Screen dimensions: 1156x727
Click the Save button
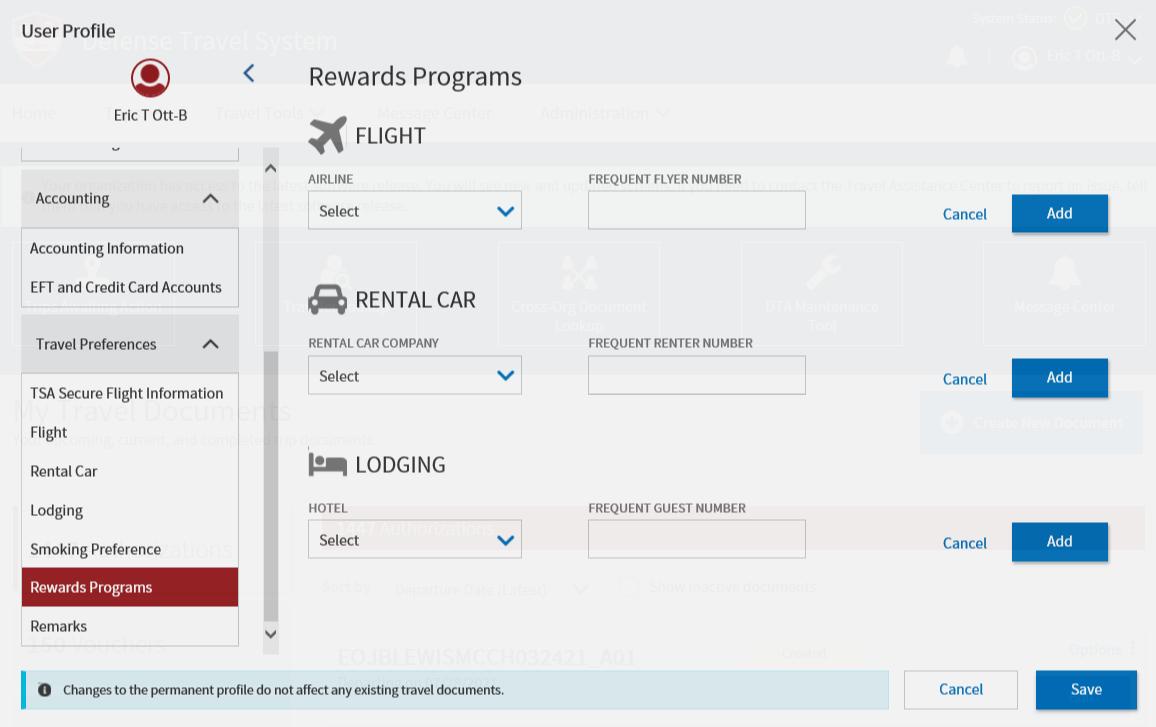[1086, 689]
